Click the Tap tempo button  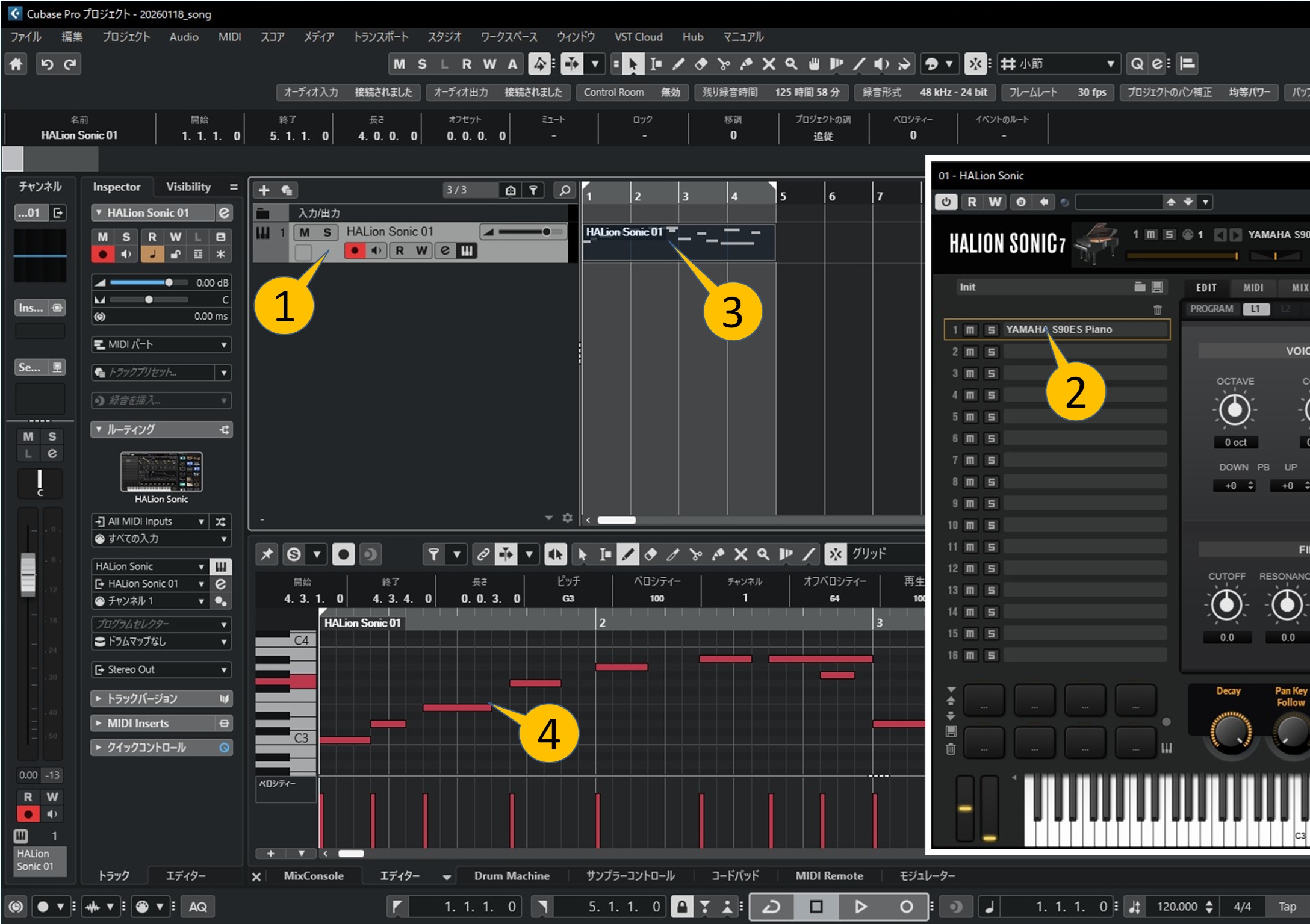(1287, 906)
